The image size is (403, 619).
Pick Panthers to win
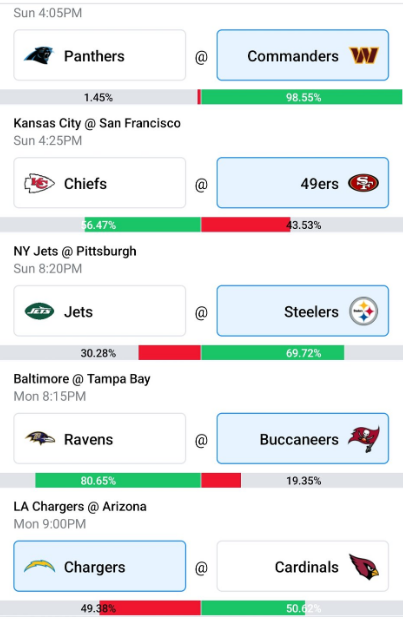(99, 55)
